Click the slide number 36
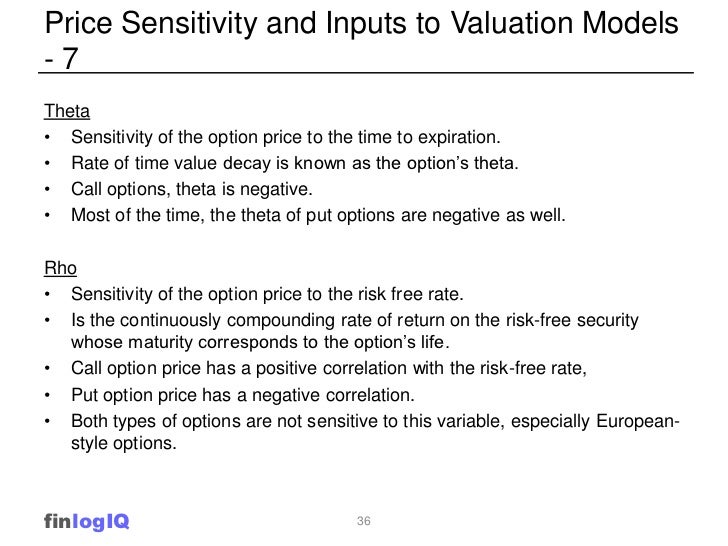The image size is (728, 546). point(364,521)
